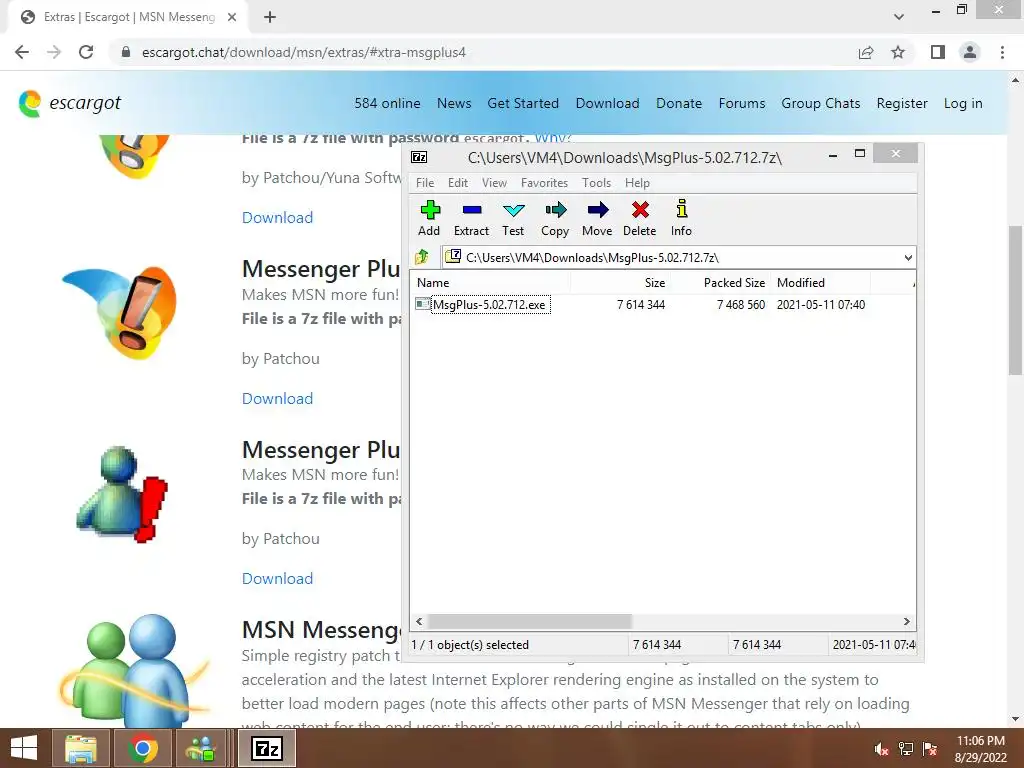Viewport: 1024px width, 768px height.
Task: Open the Download navigation link
Action: [x=607, y=103]
